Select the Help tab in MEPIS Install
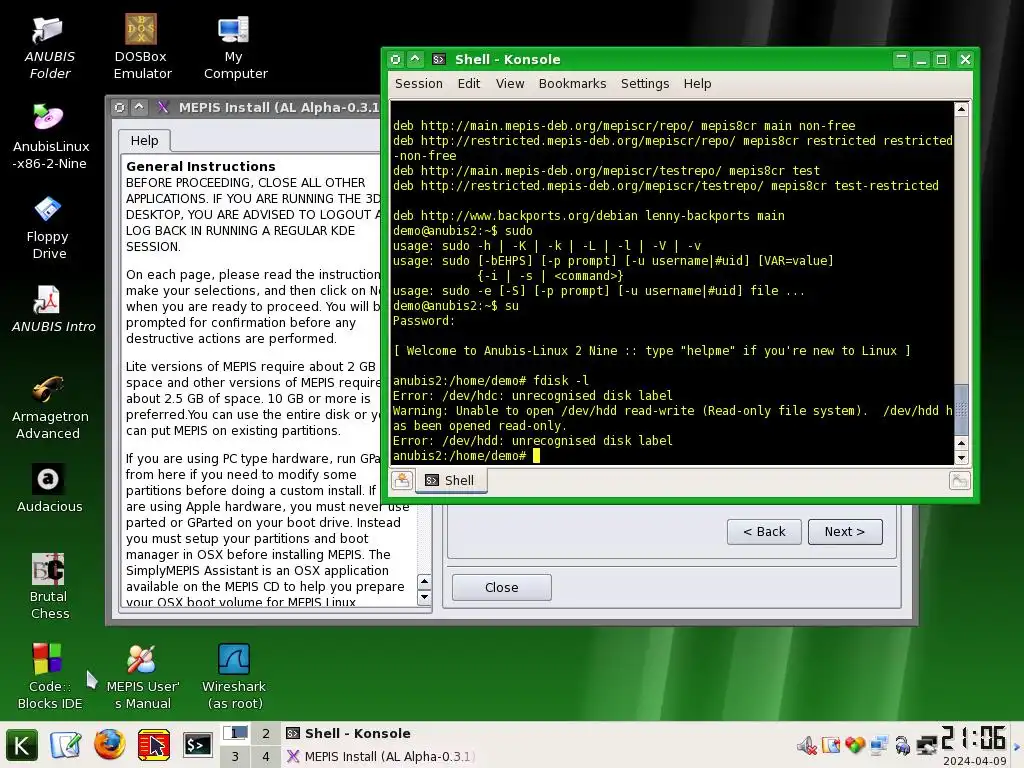Screen dimensions: 1024x768 144,140
